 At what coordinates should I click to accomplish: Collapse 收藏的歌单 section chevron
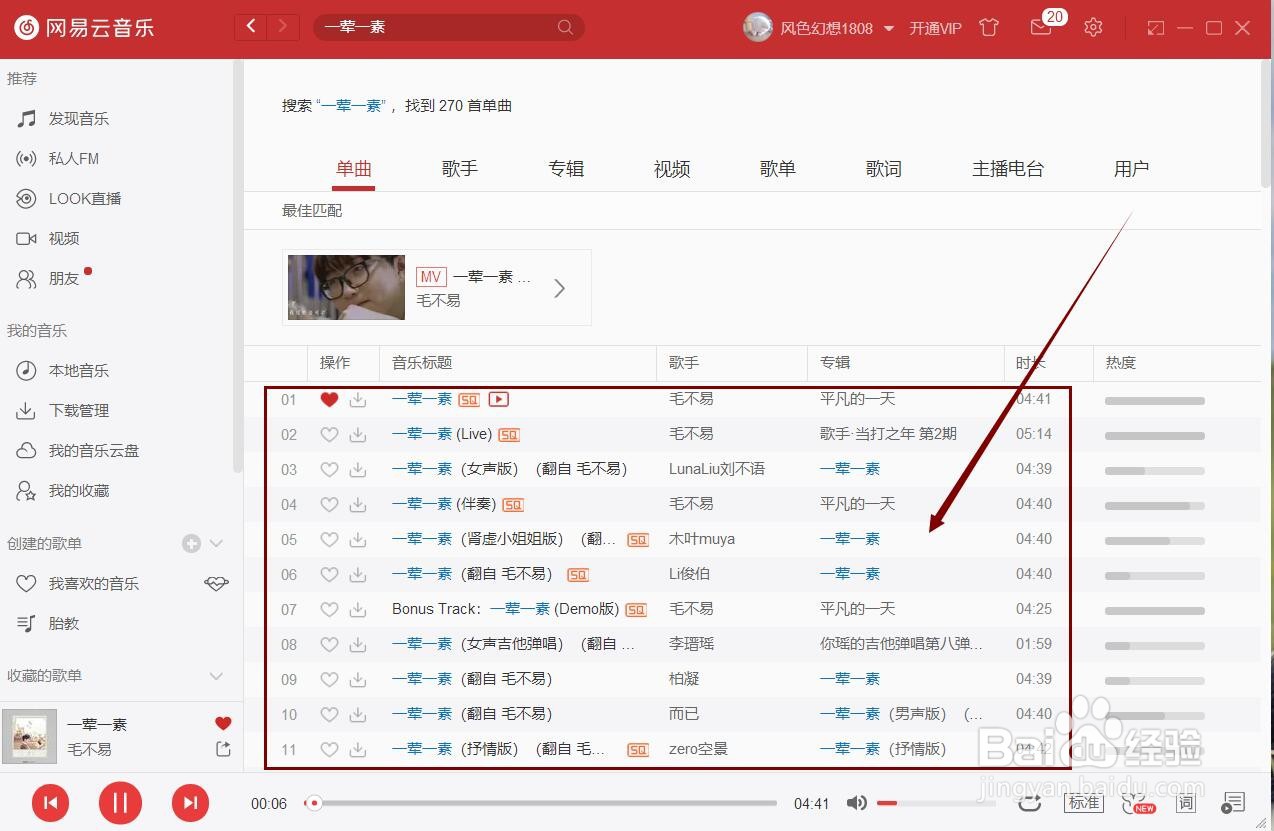pyautogui.click(x=216, y=676)
